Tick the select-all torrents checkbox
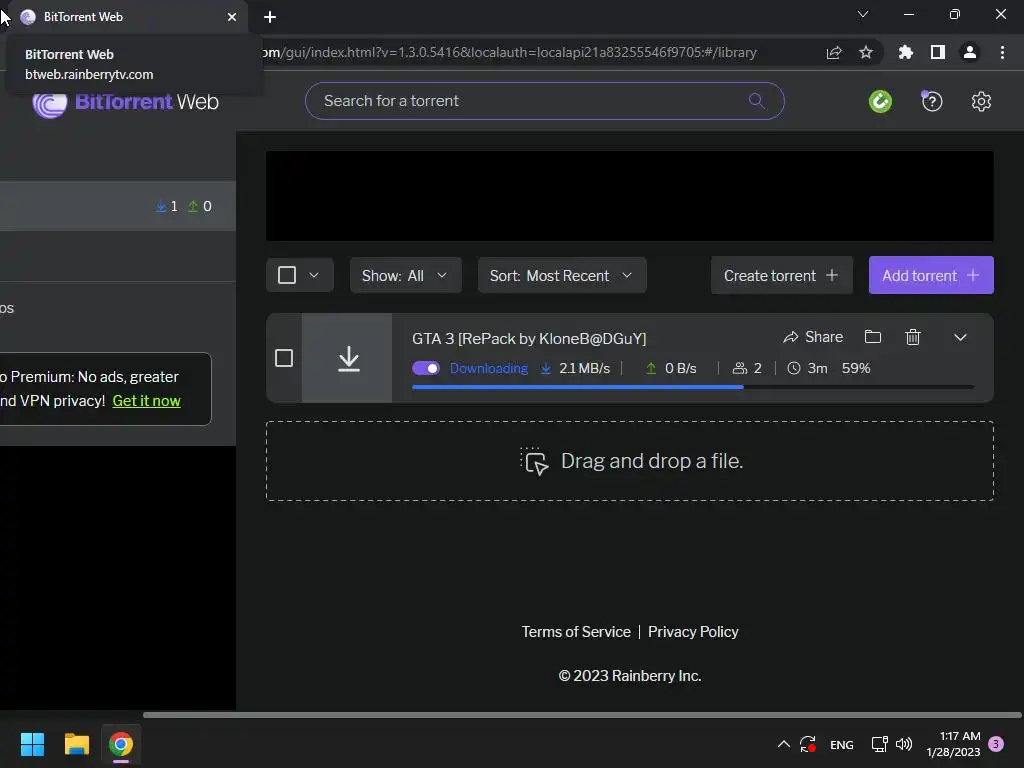 coord(287,275)
